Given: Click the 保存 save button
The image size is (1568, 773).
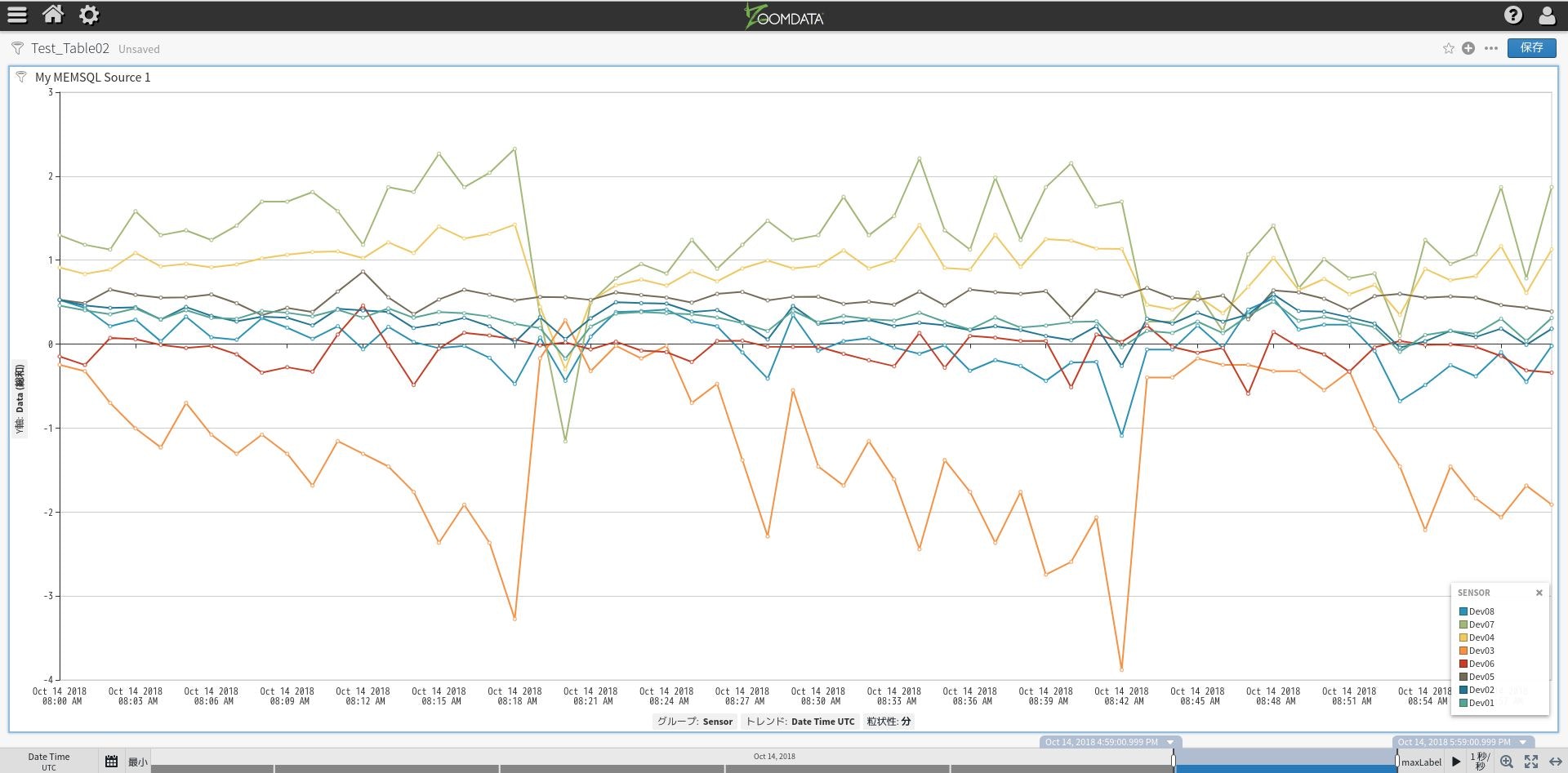Looking at the screenshot, I should pyautogui.click(x=1532, y=47).
